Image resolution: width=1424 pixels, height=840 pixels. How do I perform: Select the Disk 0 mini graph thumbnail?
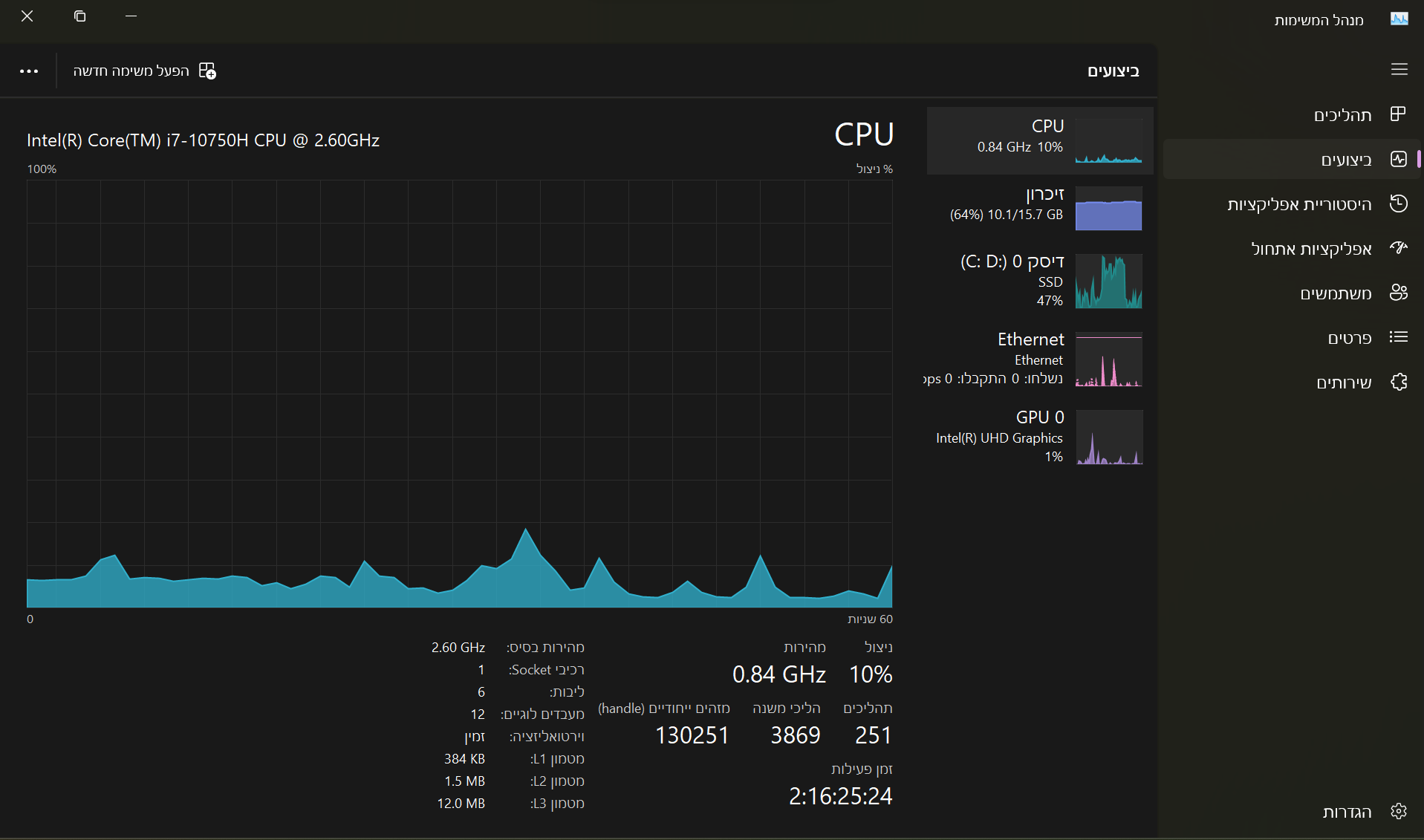[1108, 281]
